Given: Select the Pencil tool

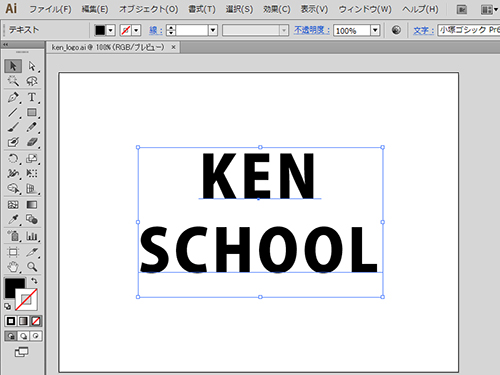Looking at the screenshot, I should (32, 127).
